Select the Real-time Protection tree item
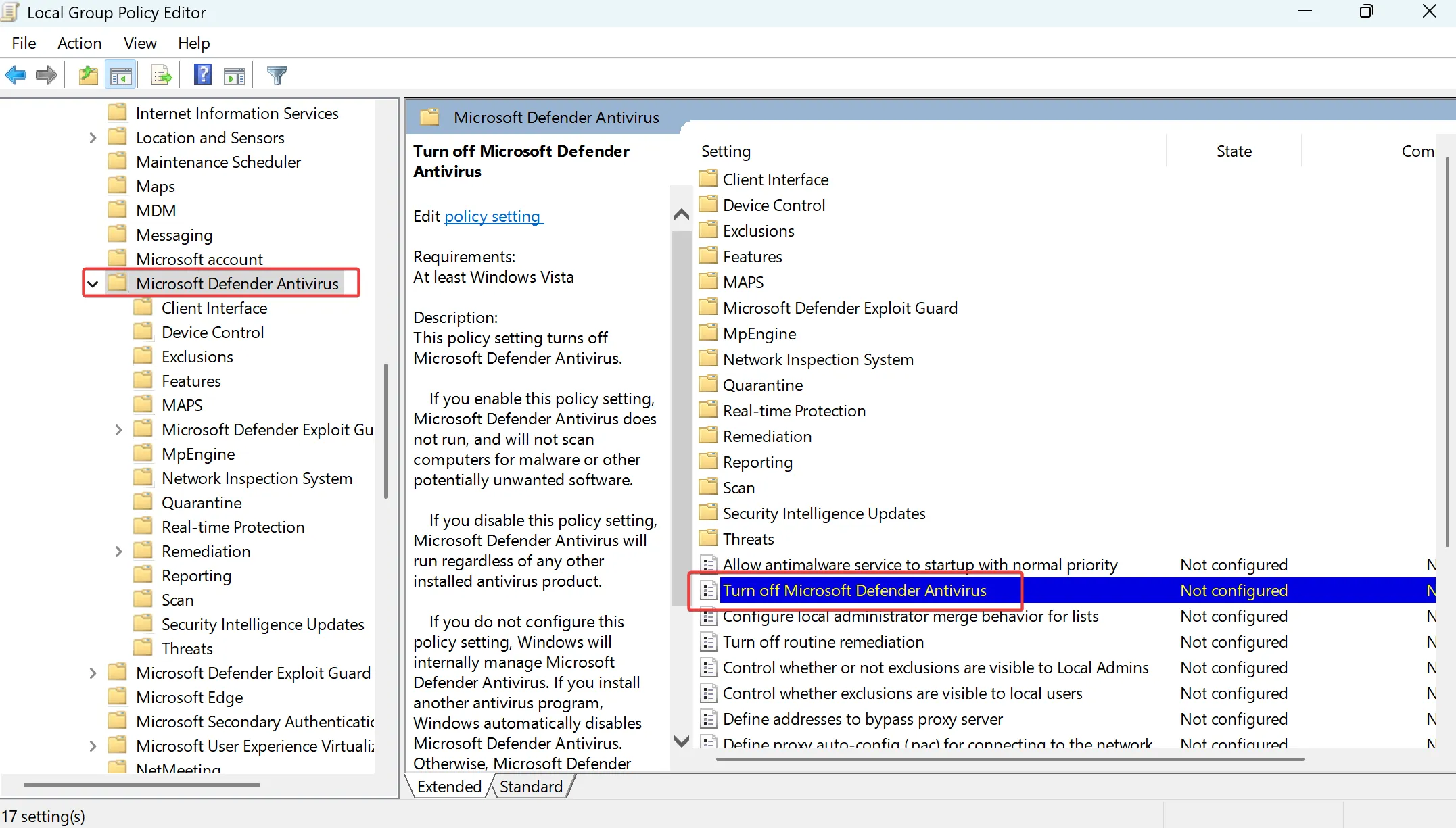This screenshot has width=1456, height=828. 233,527
